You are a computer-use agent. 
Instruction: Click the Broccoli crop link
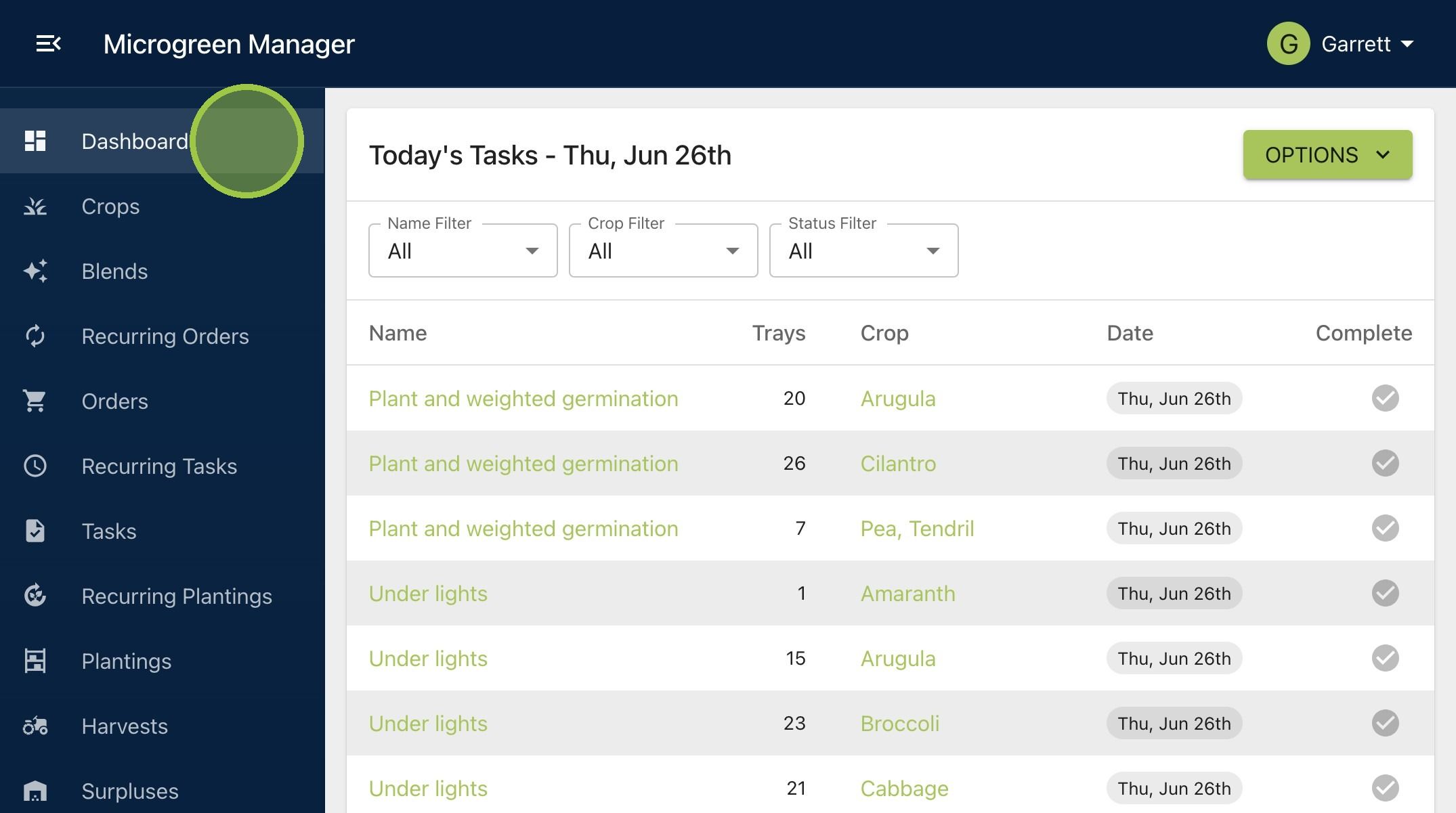[900, 724]
